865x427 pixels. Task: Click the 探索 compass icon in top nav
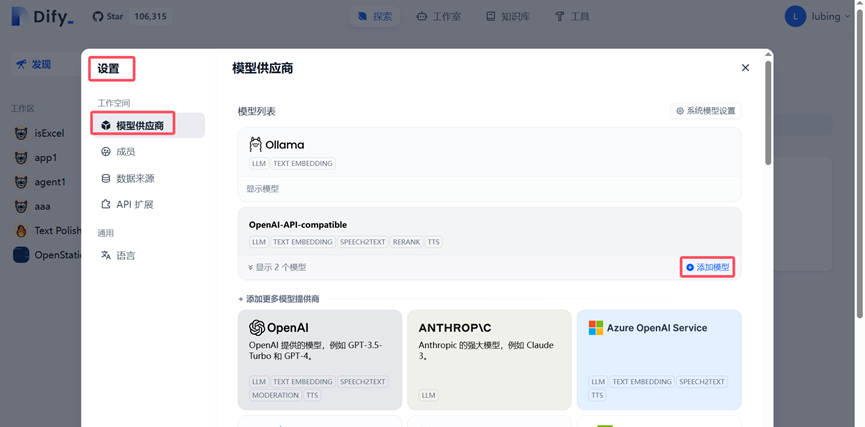click(362, 17)
